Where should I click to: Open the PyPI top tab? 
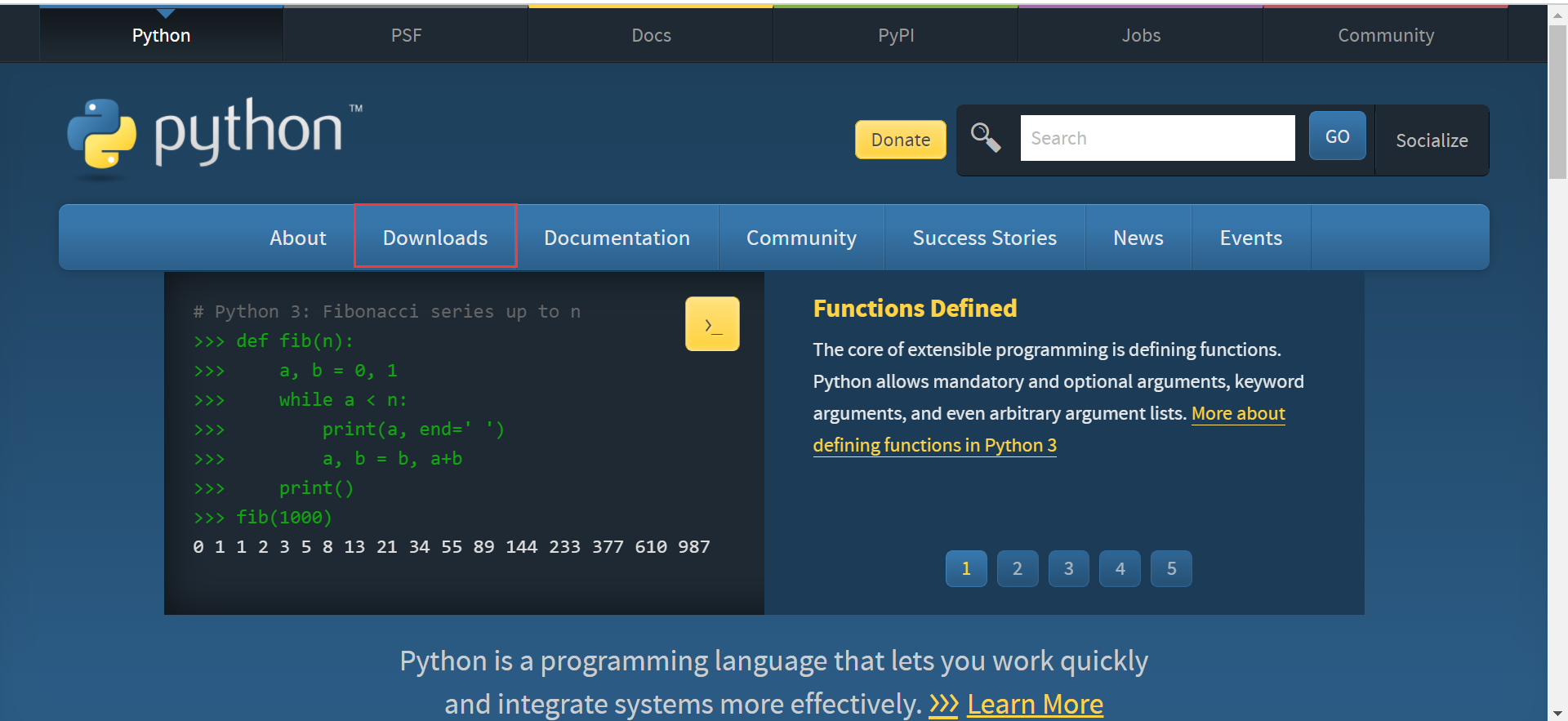[x=896, y=35]
